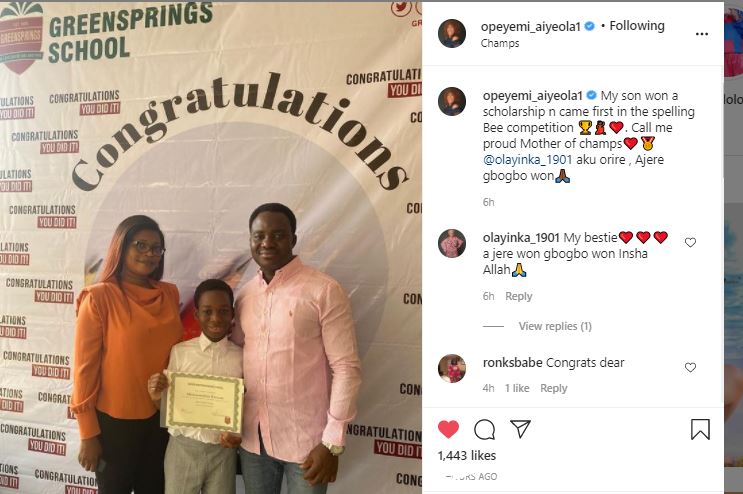Open the Champs location link

pos(500,44)
